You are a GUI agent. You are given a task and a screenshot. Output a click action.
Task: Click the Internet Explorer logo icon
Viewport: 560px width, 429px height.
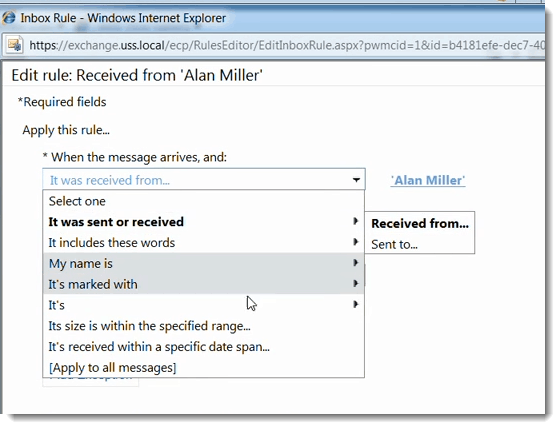coord(9,18)
